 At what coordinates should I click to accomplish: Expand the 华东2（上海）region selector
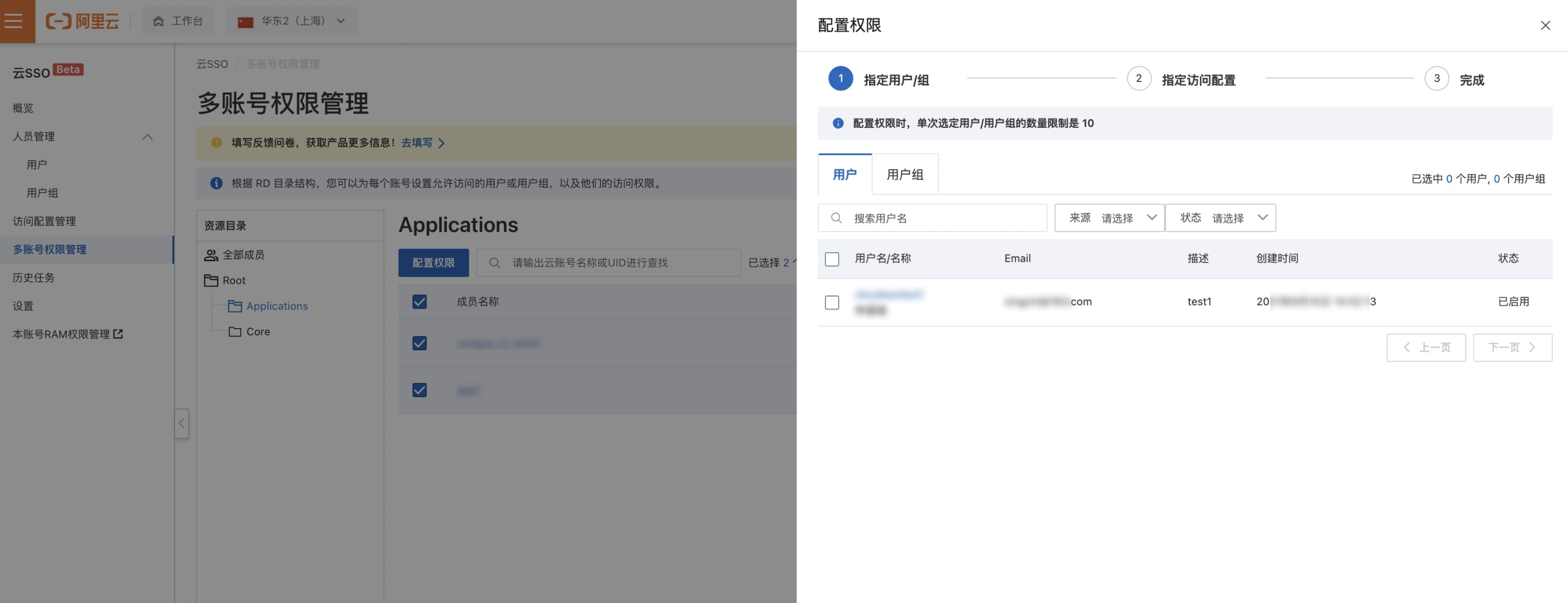pos(292,21)
